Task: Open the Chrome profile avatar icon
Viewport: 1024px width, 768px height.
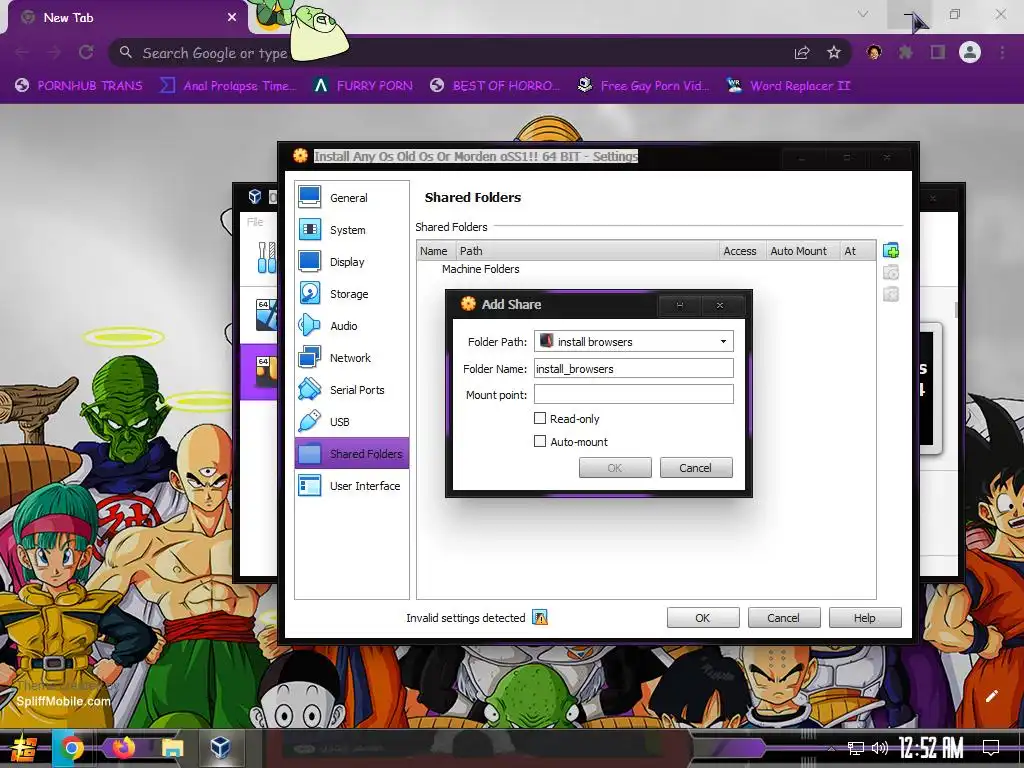Action: 970,52
